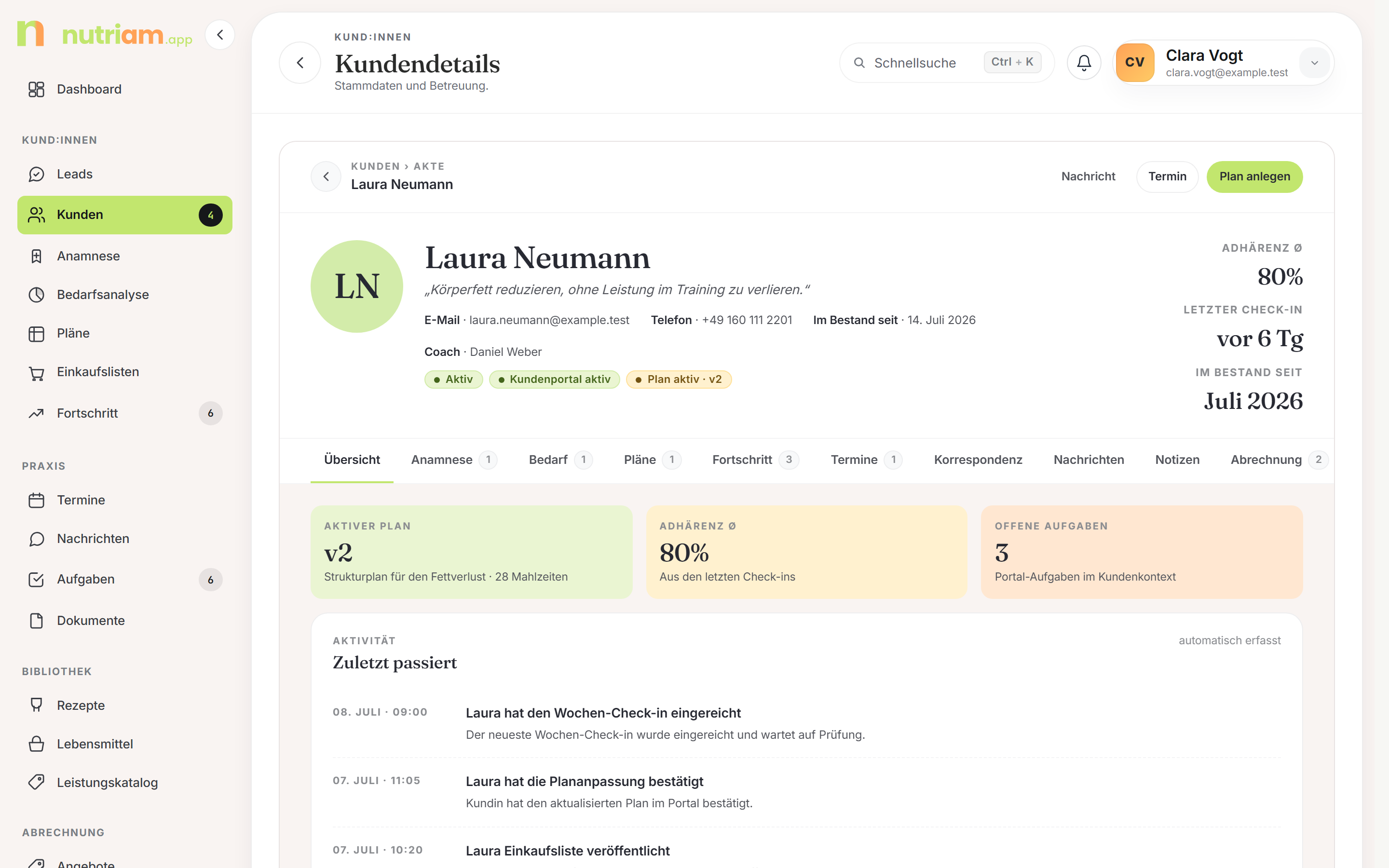Open Rezepte in the Bibliothek section

coord(124,705)
